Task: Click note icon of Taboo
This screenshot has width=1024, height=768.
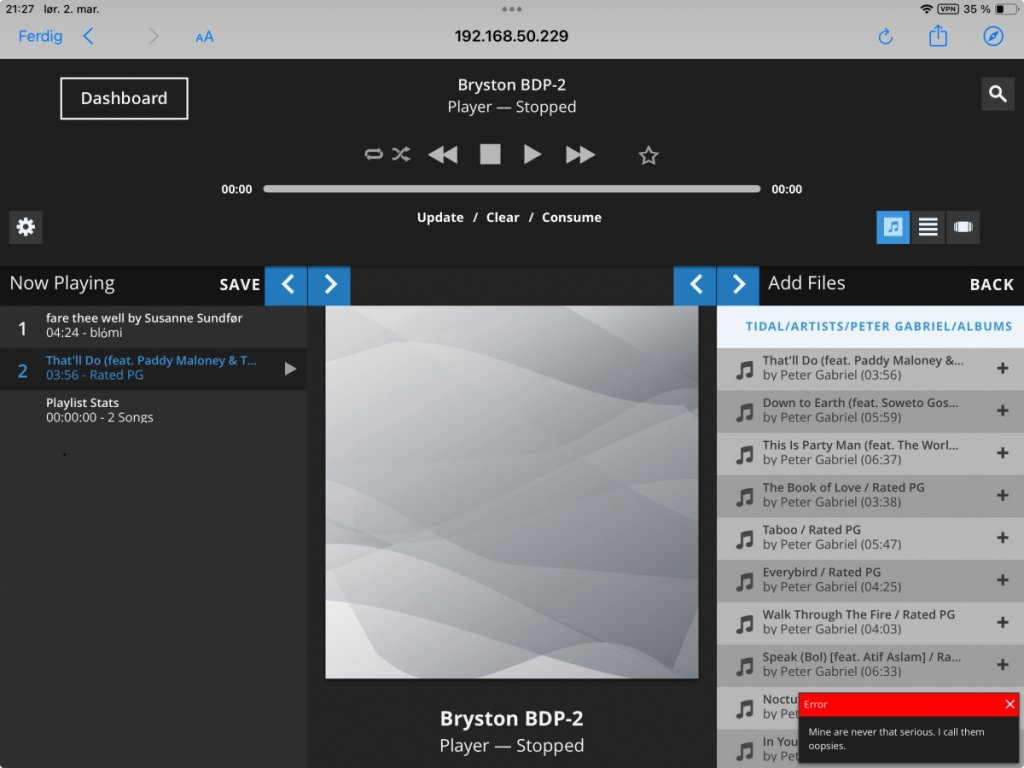Action: (x=744, y=539)
